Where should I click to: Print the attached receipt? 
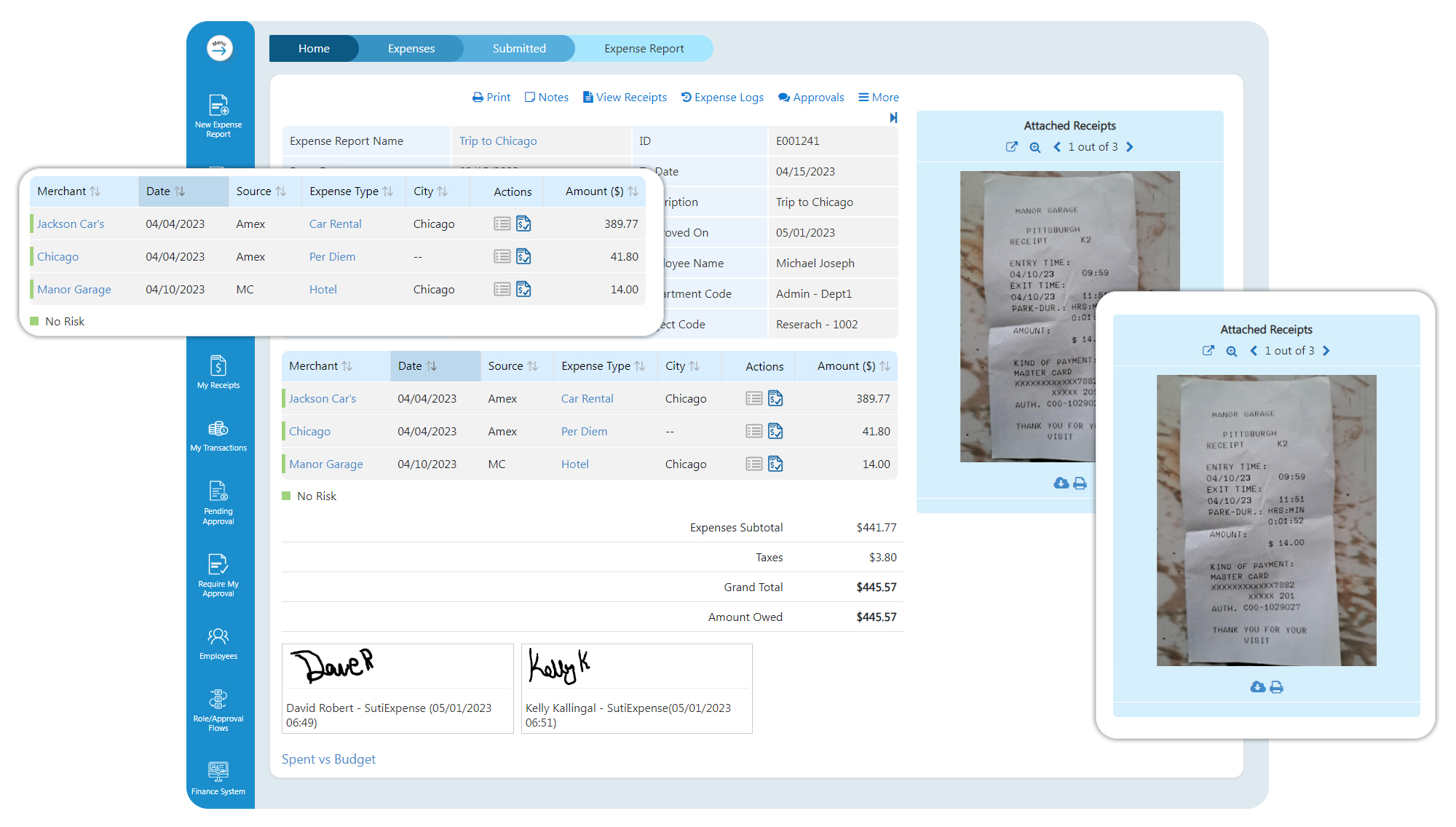click(x=1277, y=686)
